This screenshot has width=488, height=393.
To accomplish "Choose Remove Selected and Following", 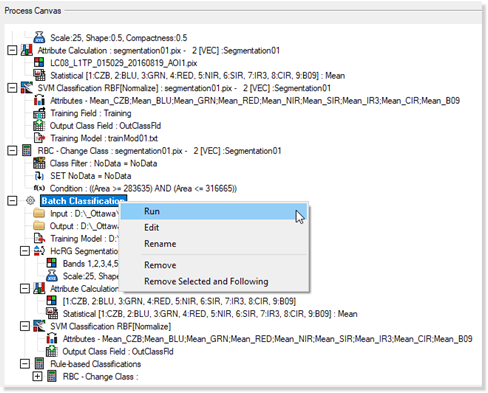I will 213,281.
